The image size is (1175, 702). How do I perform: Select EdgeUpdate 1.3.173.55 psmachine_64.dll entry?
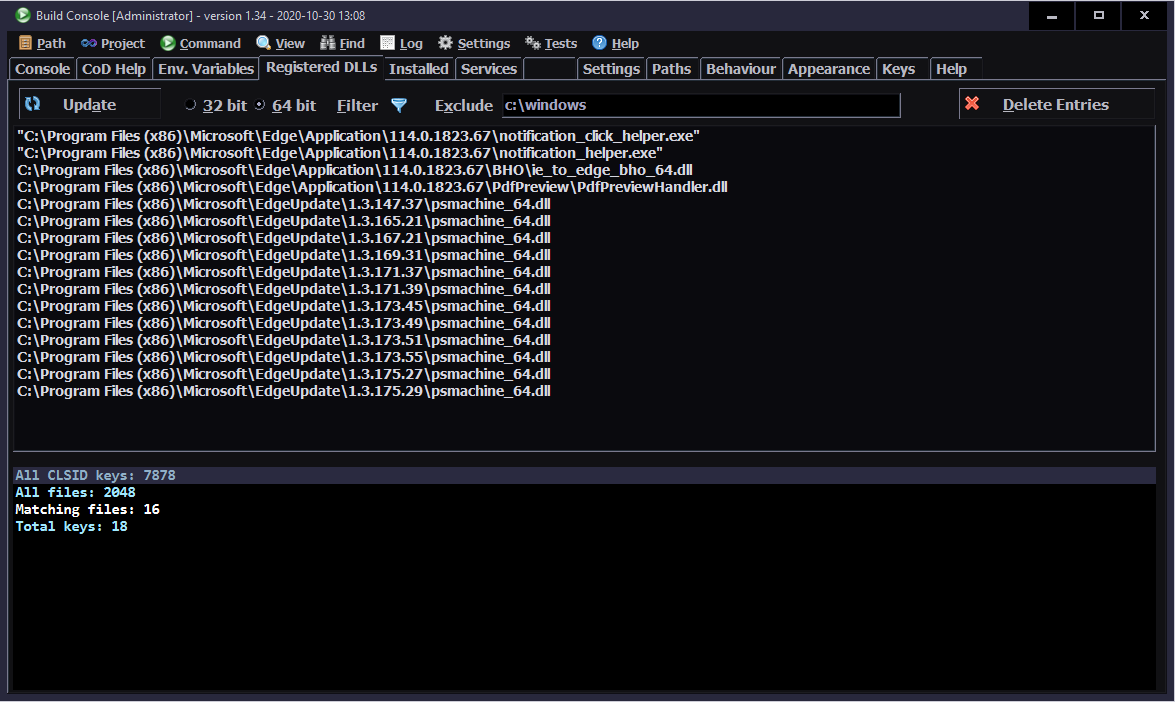(x=284, y=357)
